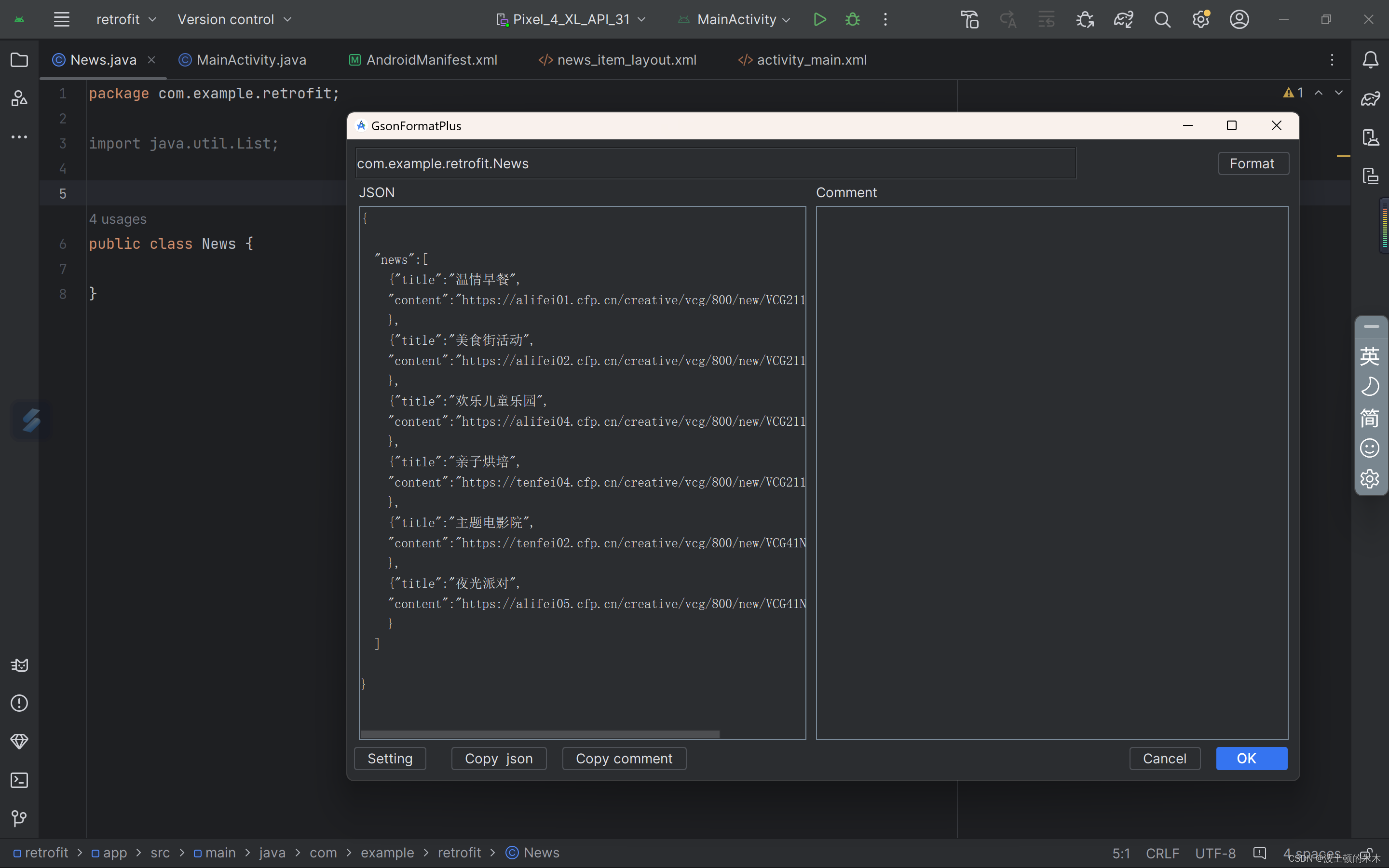This screenshot has width=1389, height=868.
Task: Click the 5:1 cursor position indicator
Action: point(1121,853)
